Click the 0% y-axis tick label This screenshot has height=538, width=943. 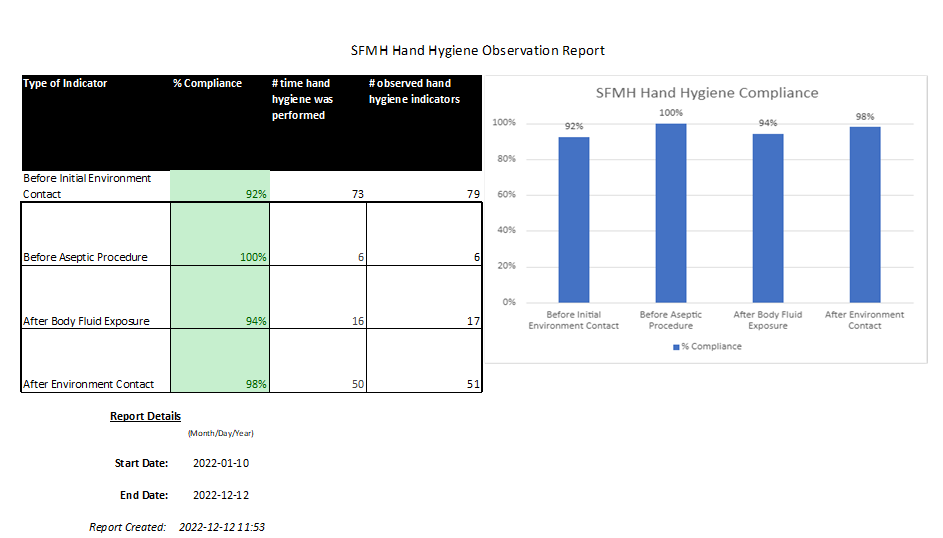coord(509,302)
